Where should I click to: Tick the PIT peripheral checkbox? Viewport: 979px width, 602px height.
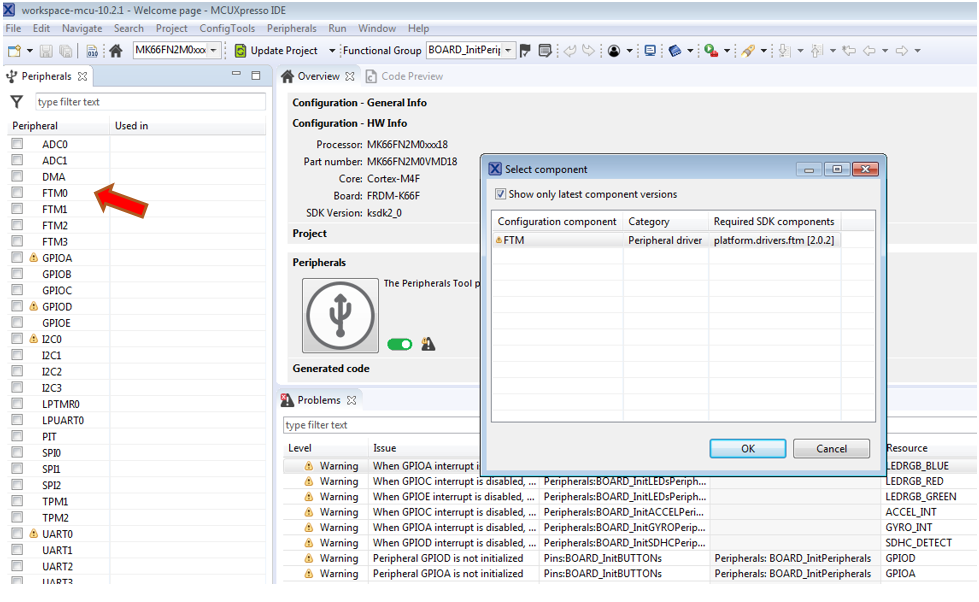[17, 436]
